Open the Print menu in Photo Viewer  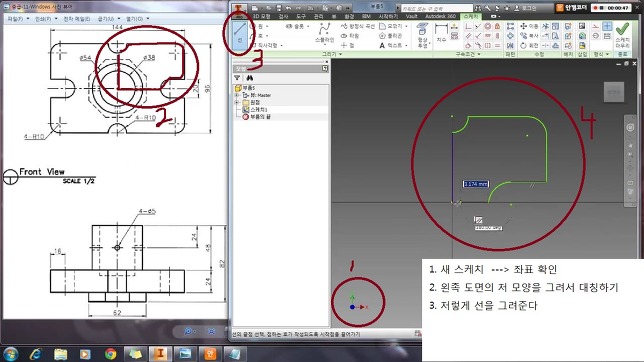click(46, 19)
